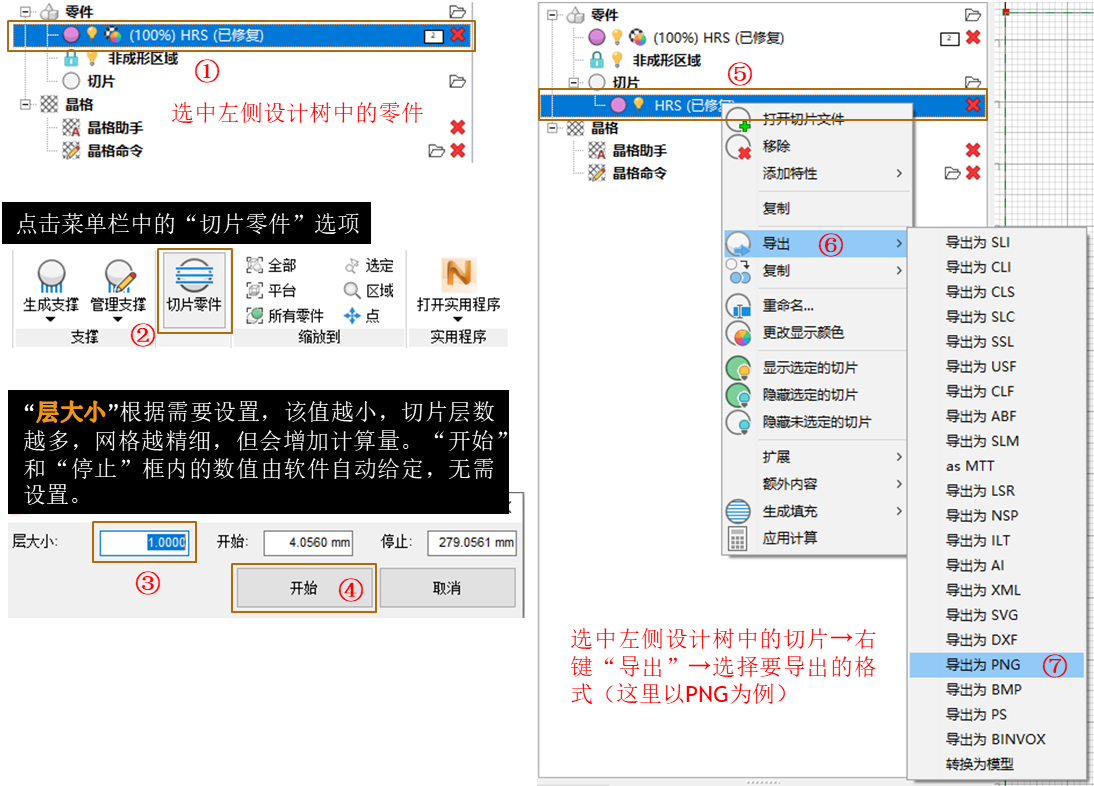The image size is (1094, 786).
Task: Toggle the lightbulb on the HRS slice
Action: [x=638, y=104]
